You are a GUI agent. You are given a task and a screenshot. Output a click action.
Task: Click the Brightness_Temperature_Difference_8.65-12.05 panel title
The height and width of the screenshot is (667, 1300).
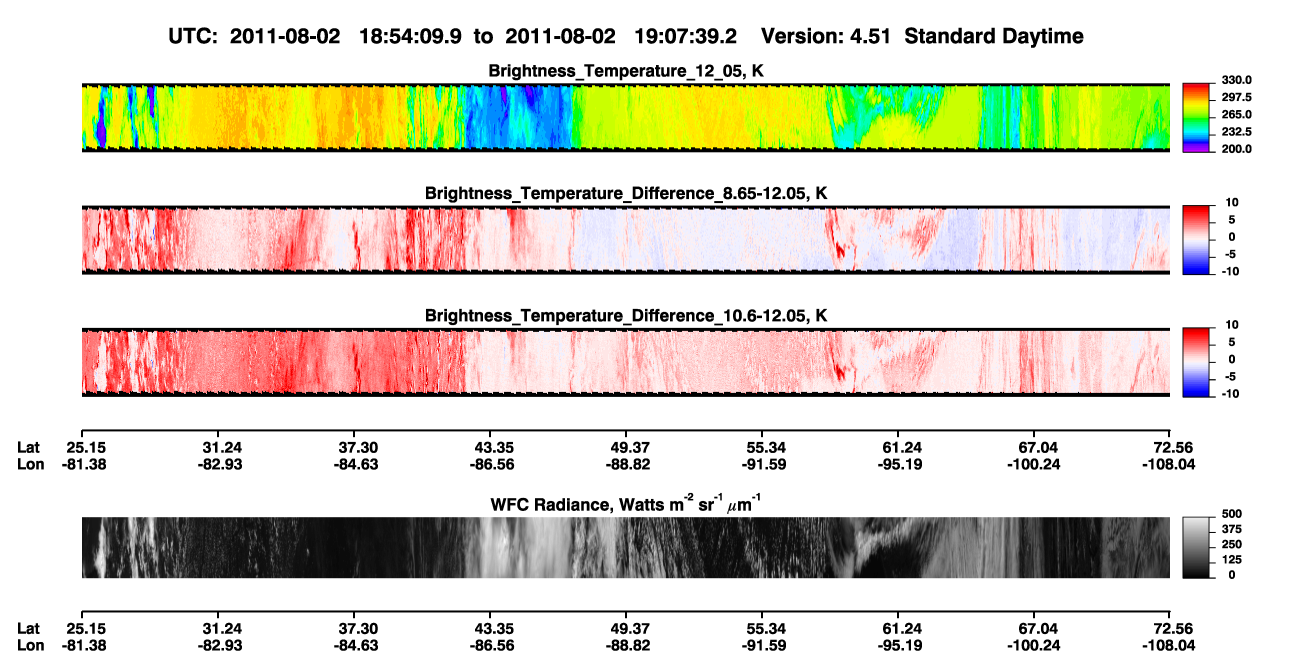click(x=626, y=192)
